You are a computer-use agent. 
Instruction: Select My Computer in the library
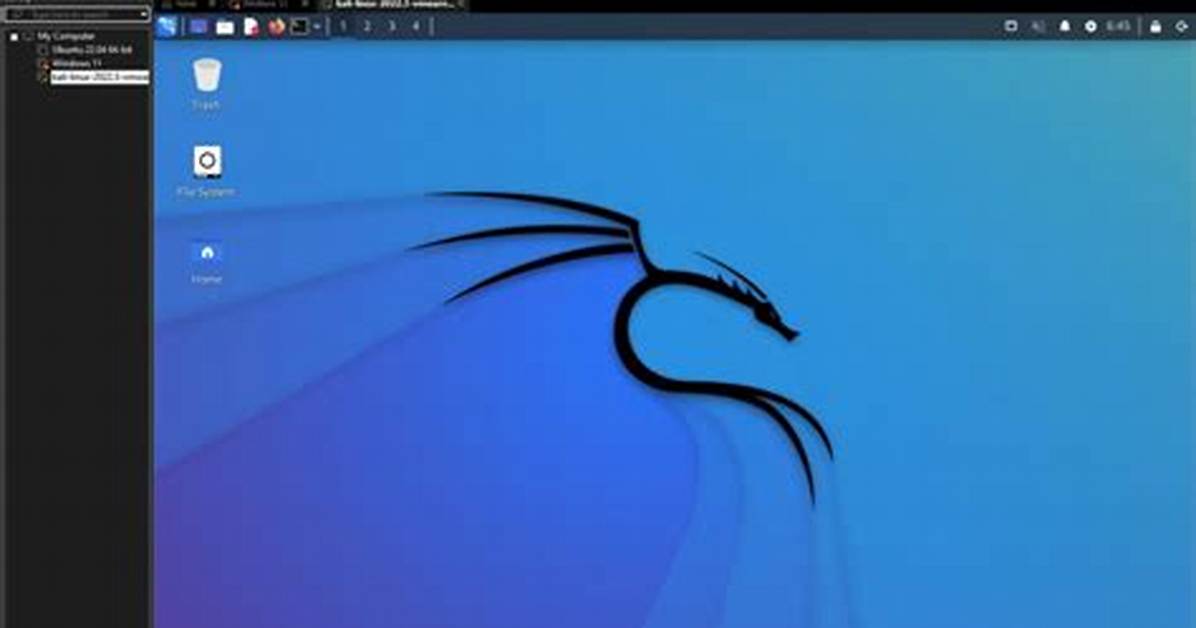point(66,36)
